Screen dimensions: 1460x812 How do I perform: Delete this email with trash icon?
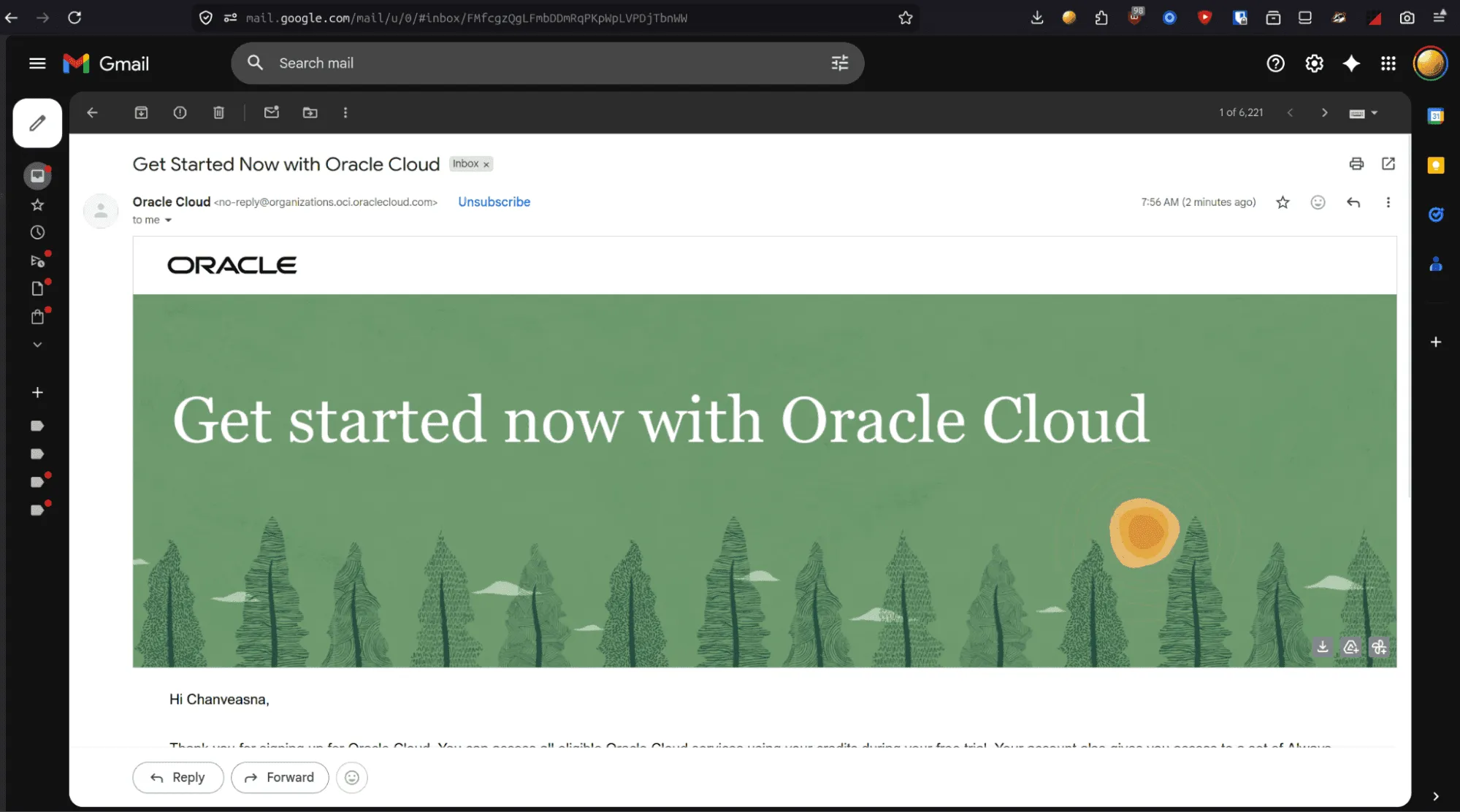click(x=218, y=112)
